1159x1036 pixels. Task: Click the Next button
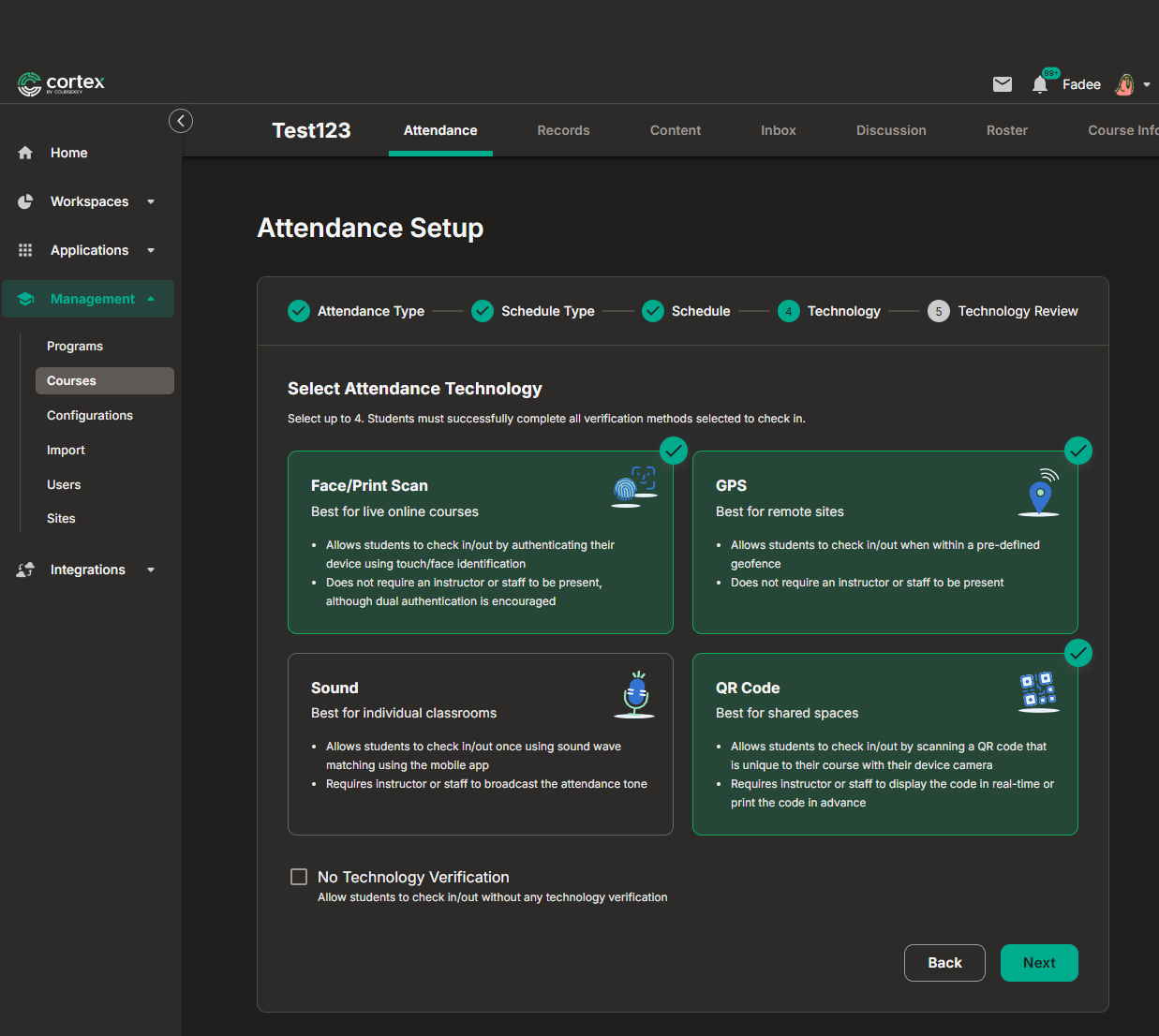coord(1039,963)
